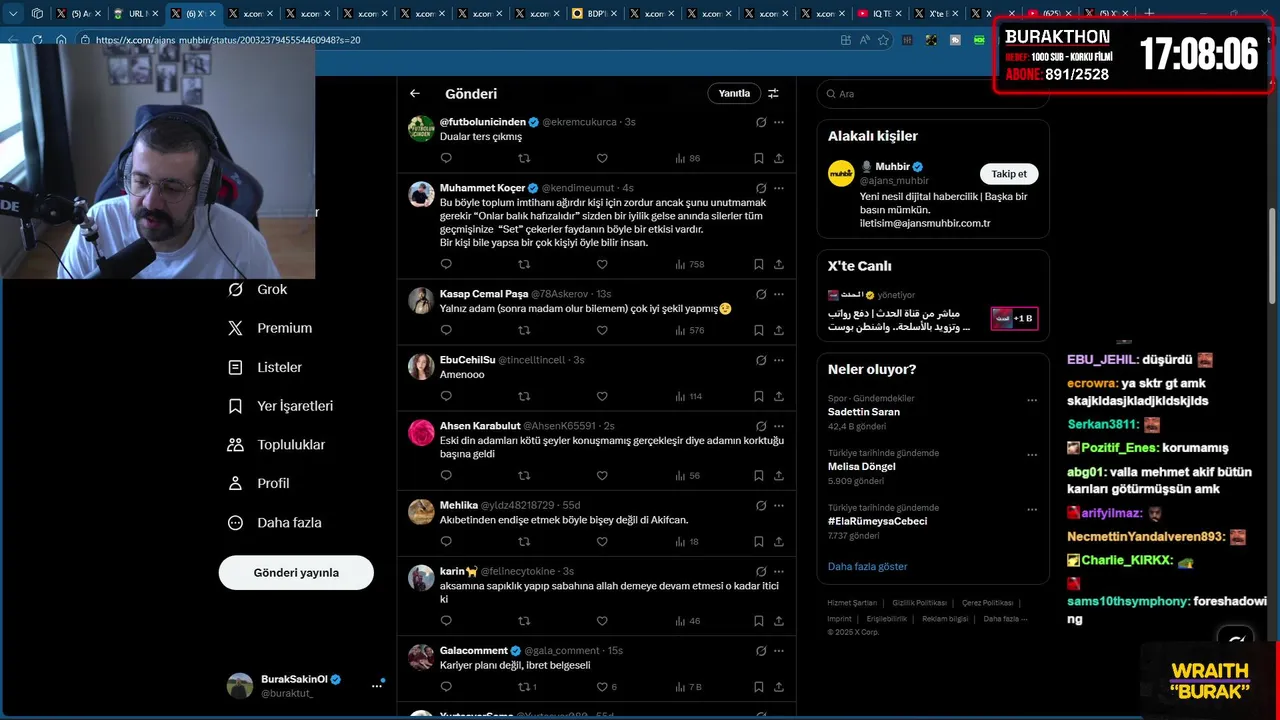Like Galacomment's post with 6 likes

607,687
